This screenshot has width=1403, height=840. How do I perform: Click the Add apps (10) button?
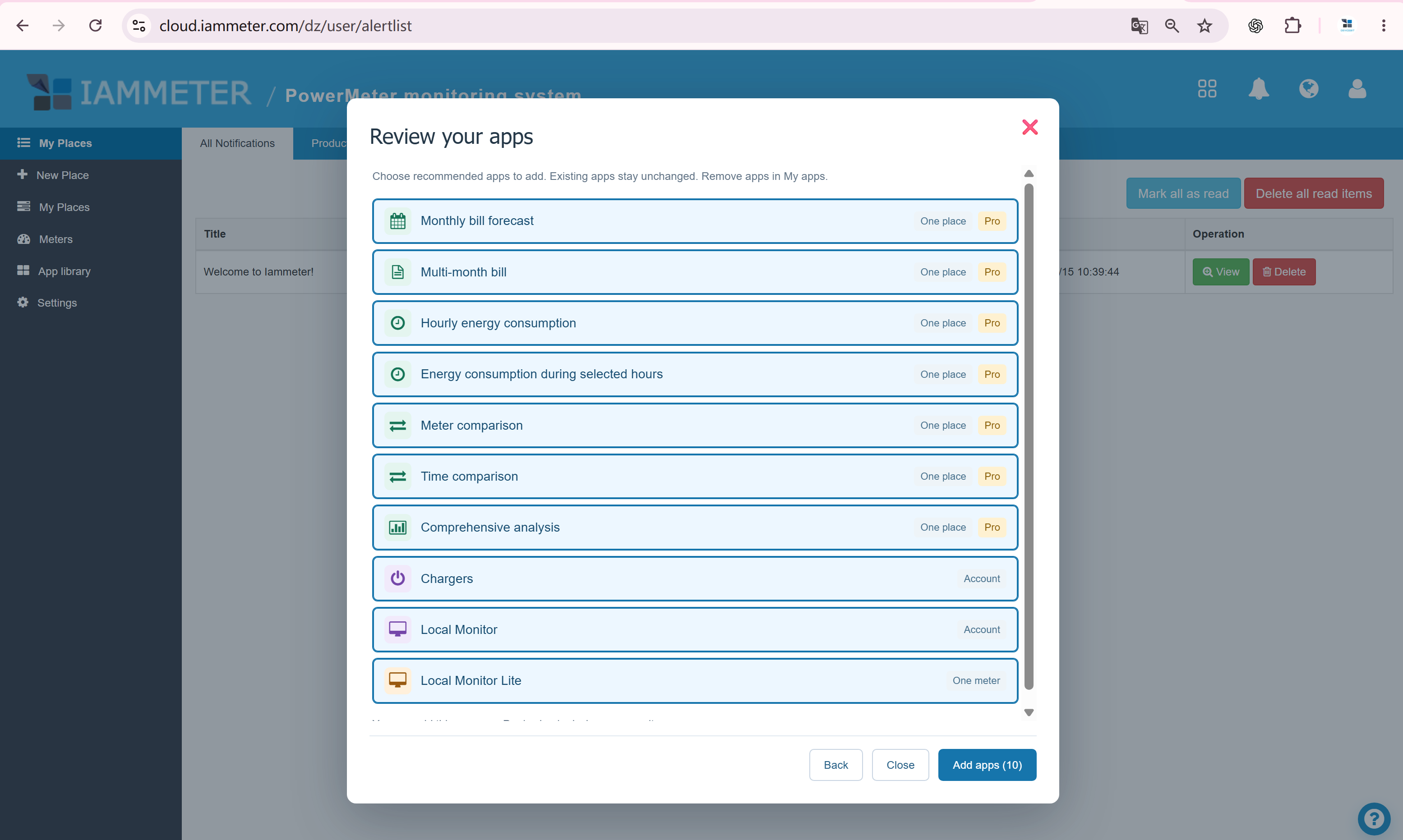(987, 765)
